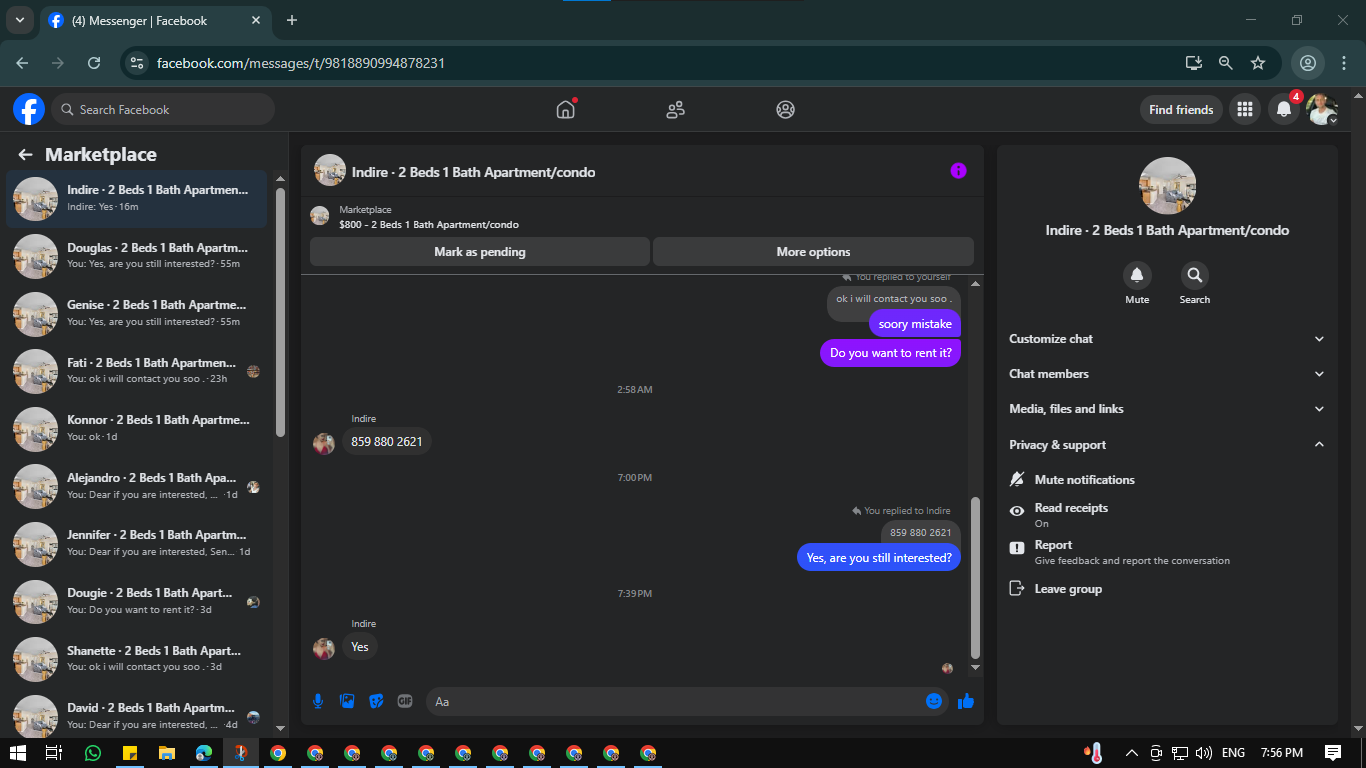Choose a sticker icon
The image size is (1366, 768).
point(376,701)
